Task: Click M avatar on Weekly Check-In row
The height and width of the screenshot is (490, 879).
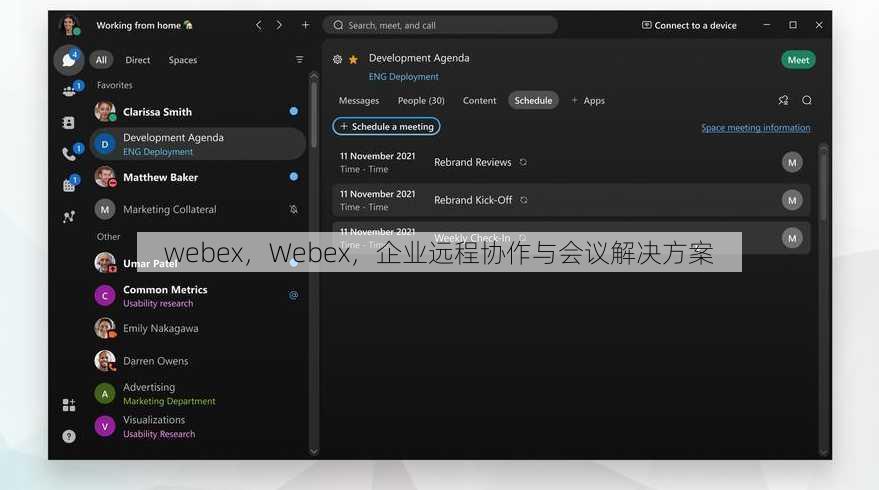Action: click(792, 238)
